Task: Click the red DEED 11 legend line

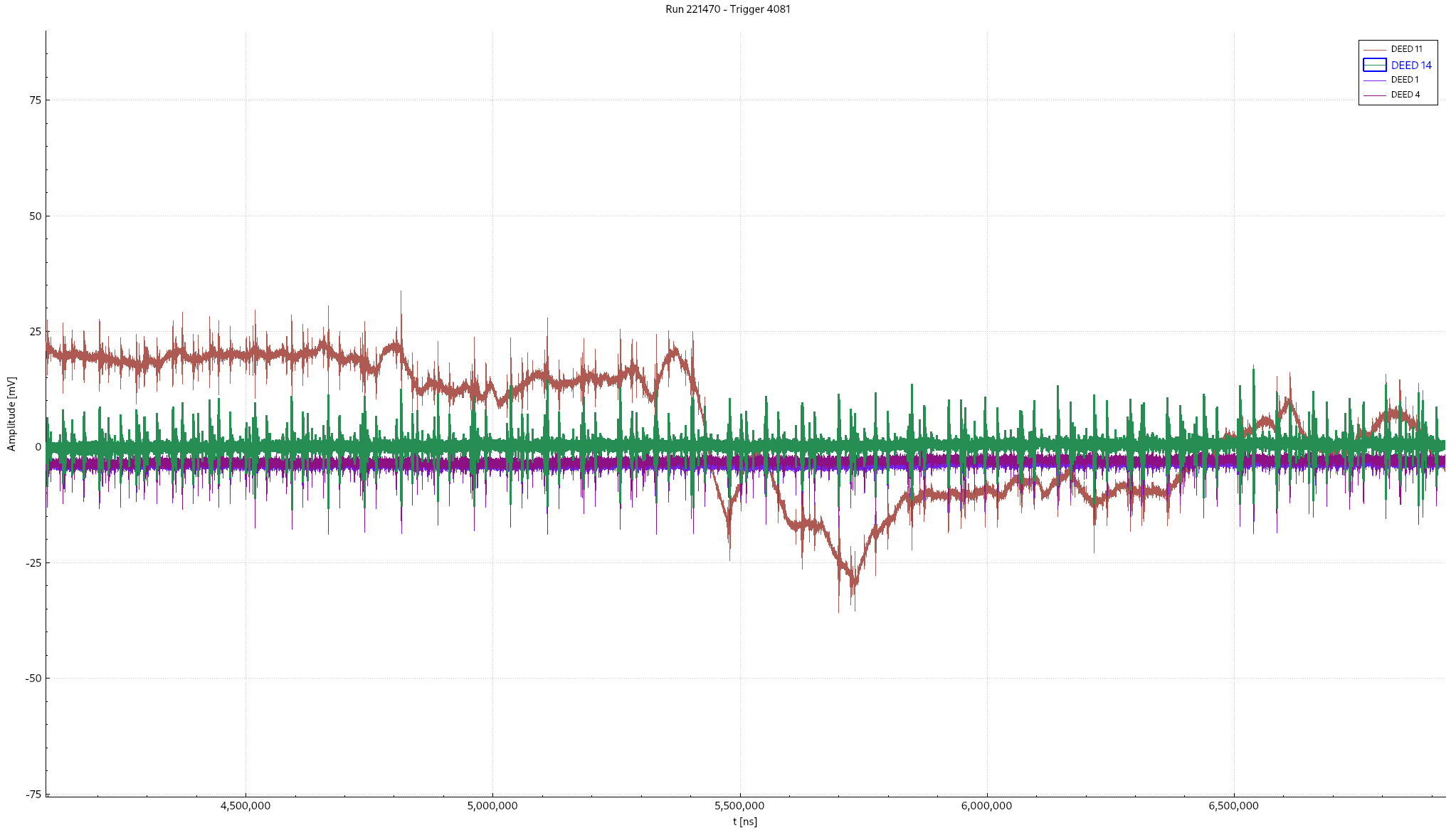Action: (1374, 49)
